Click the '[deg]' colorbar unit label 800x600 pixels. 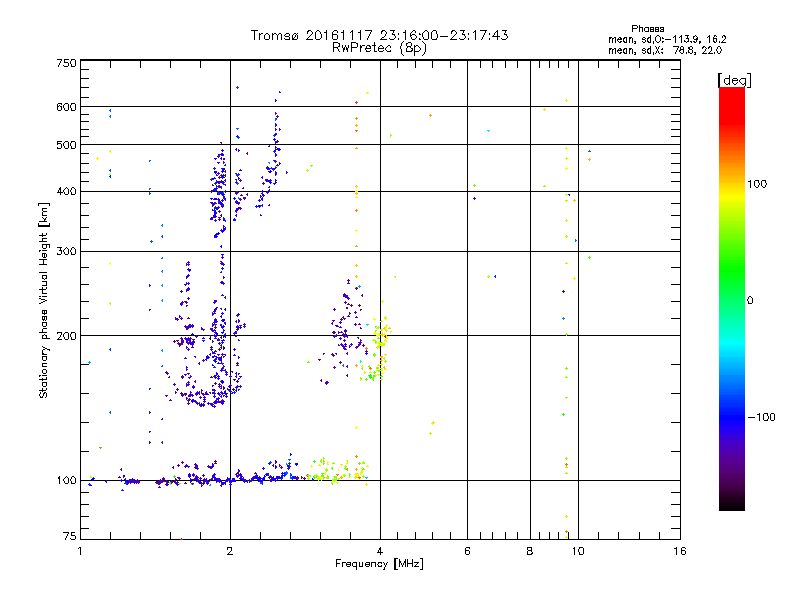734,80
